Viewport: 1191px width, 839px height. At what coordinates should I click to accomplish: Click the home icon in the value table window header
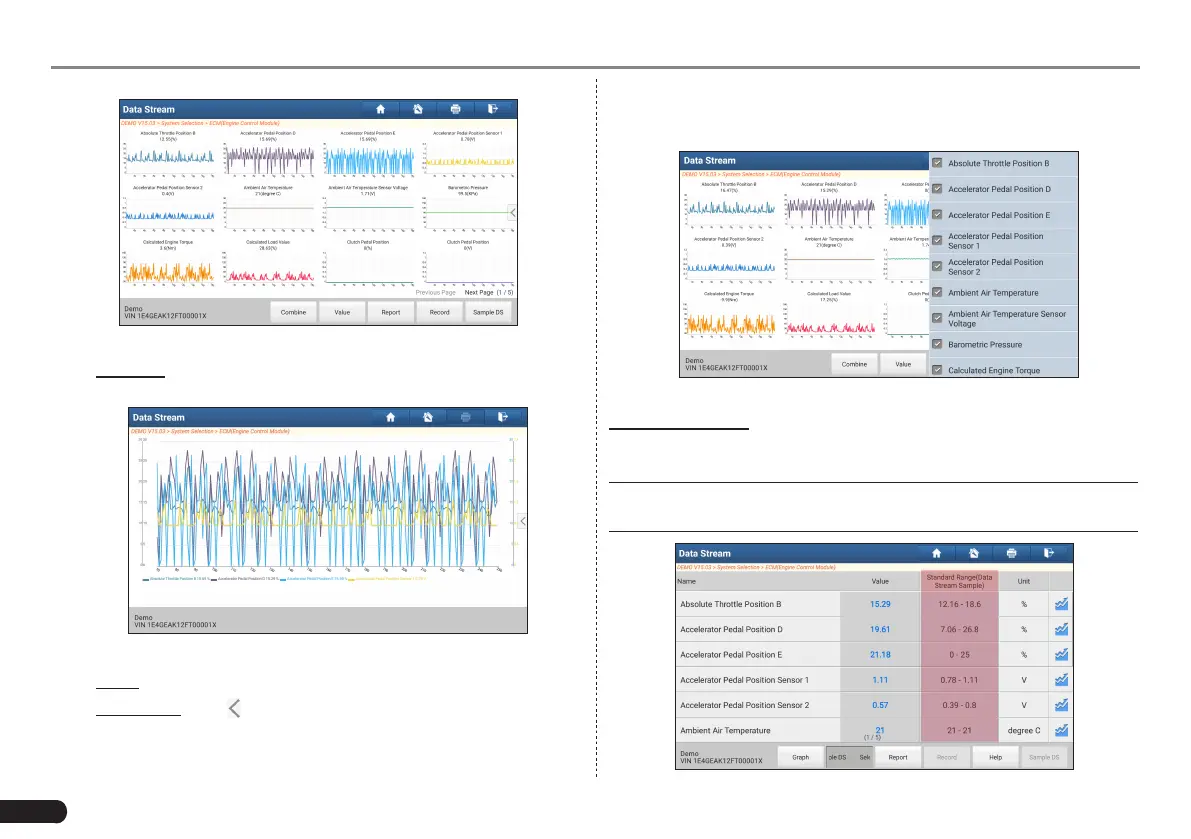click(x=937, y=554)
